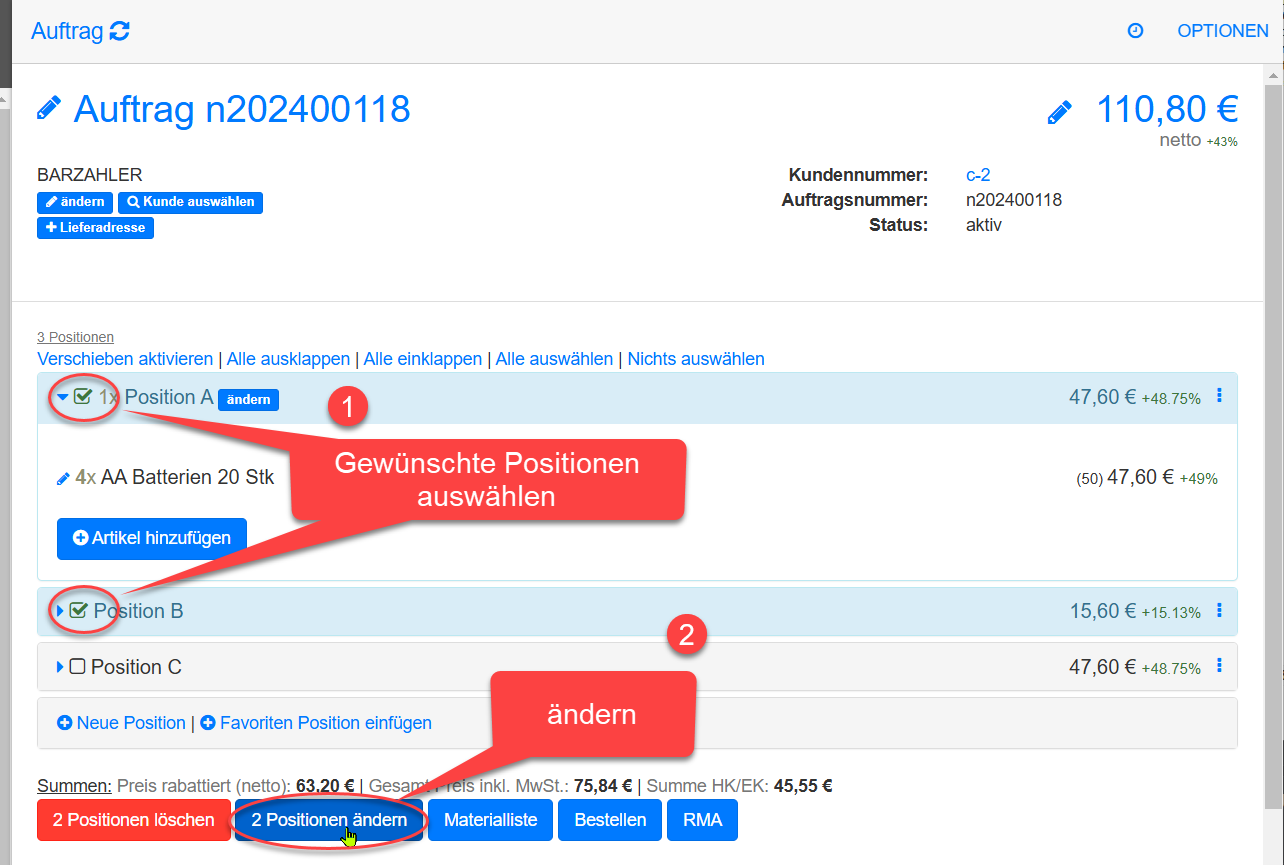Click the Position B price 15,60 €
The image size is (1284, 865).
pos(1102,611)
